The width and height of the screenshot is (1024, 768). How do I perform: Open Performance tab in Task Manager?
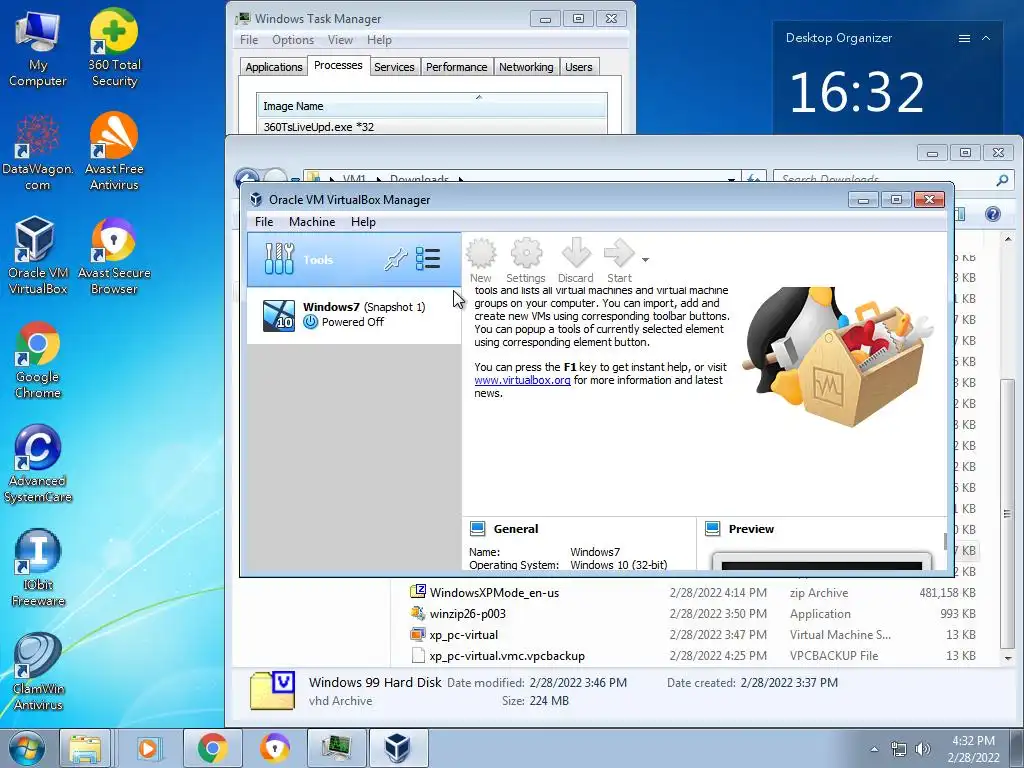click(x=456, y=67)
